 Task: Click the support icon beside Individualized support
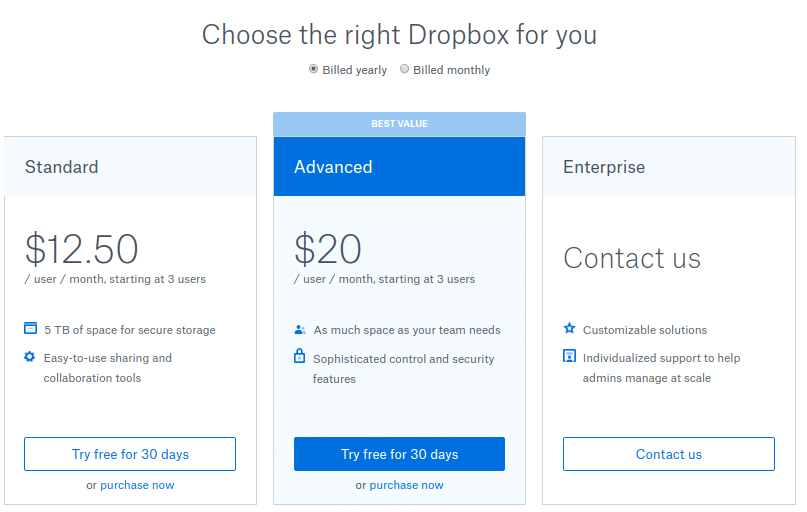coord(569,356)
